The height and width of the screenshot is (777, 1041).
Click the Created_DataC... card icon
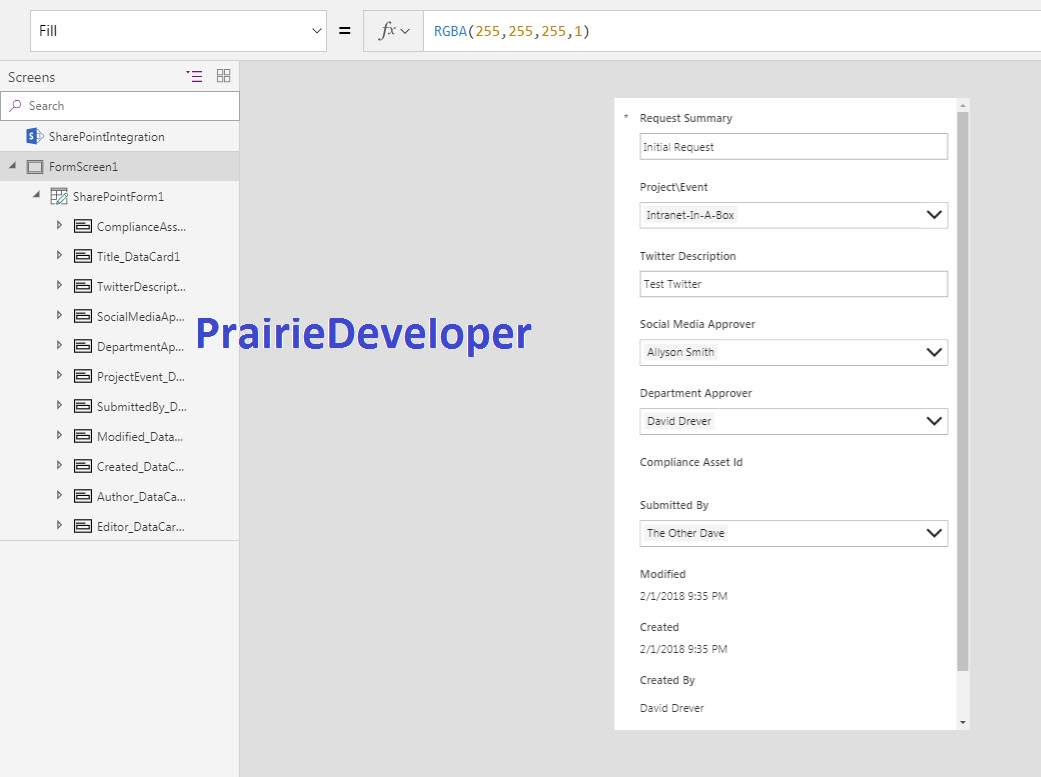tap(83, 466)
